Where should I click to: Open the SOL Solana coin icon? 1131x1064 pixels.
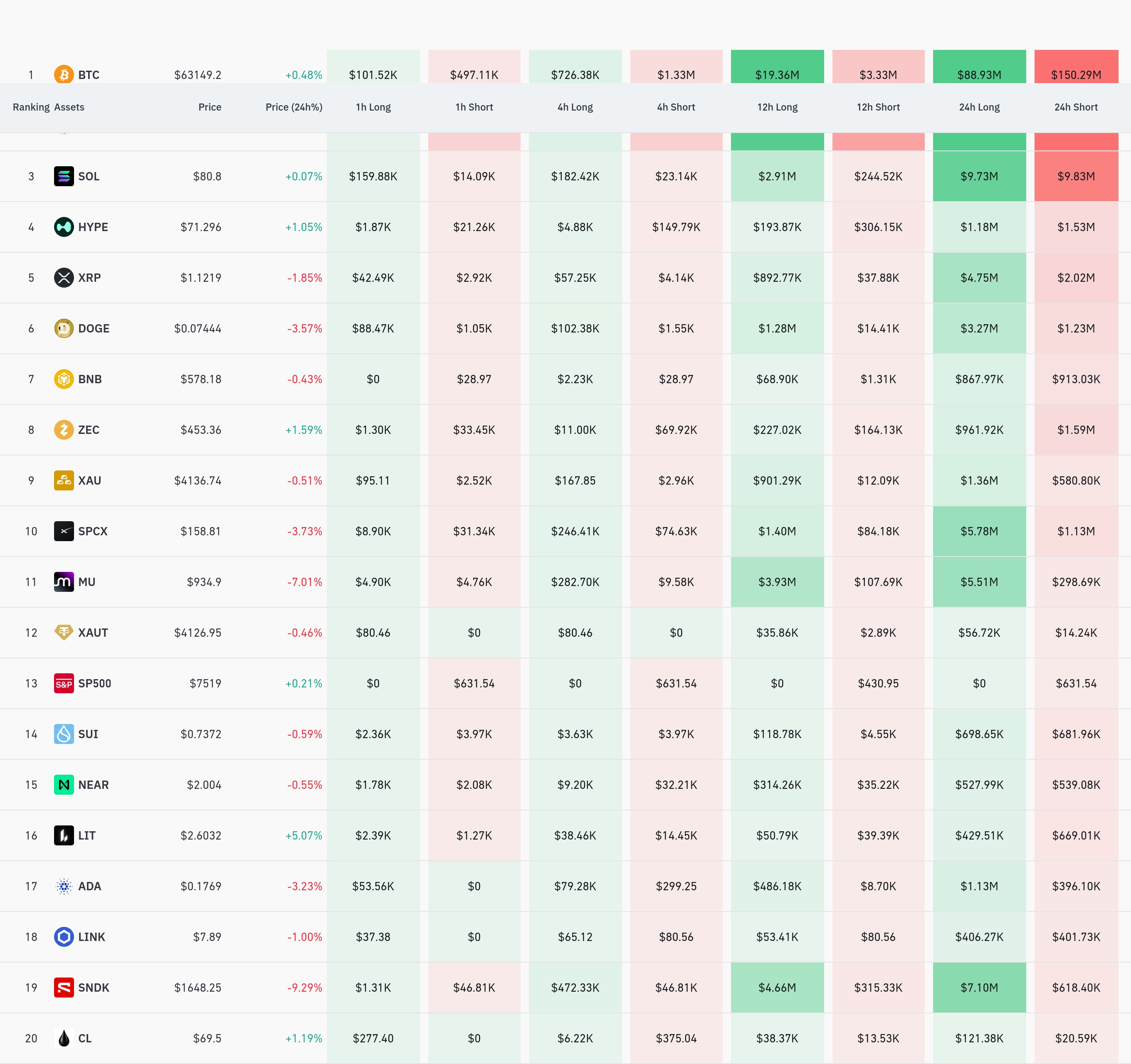(64, 176)
